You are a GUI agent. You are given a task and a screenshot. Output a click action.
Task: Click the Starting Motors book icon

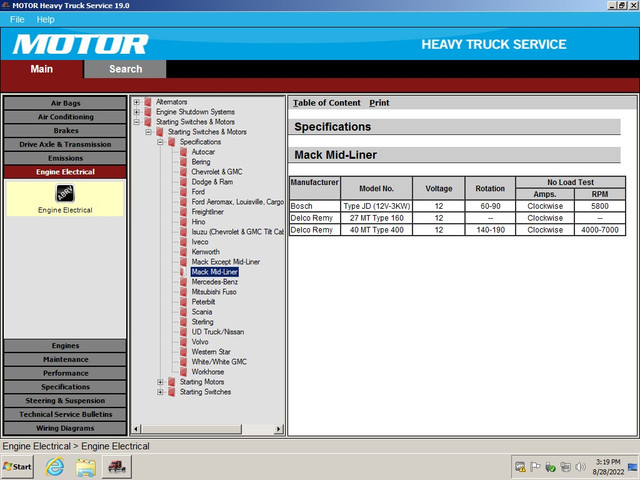(x=171, y=382)
